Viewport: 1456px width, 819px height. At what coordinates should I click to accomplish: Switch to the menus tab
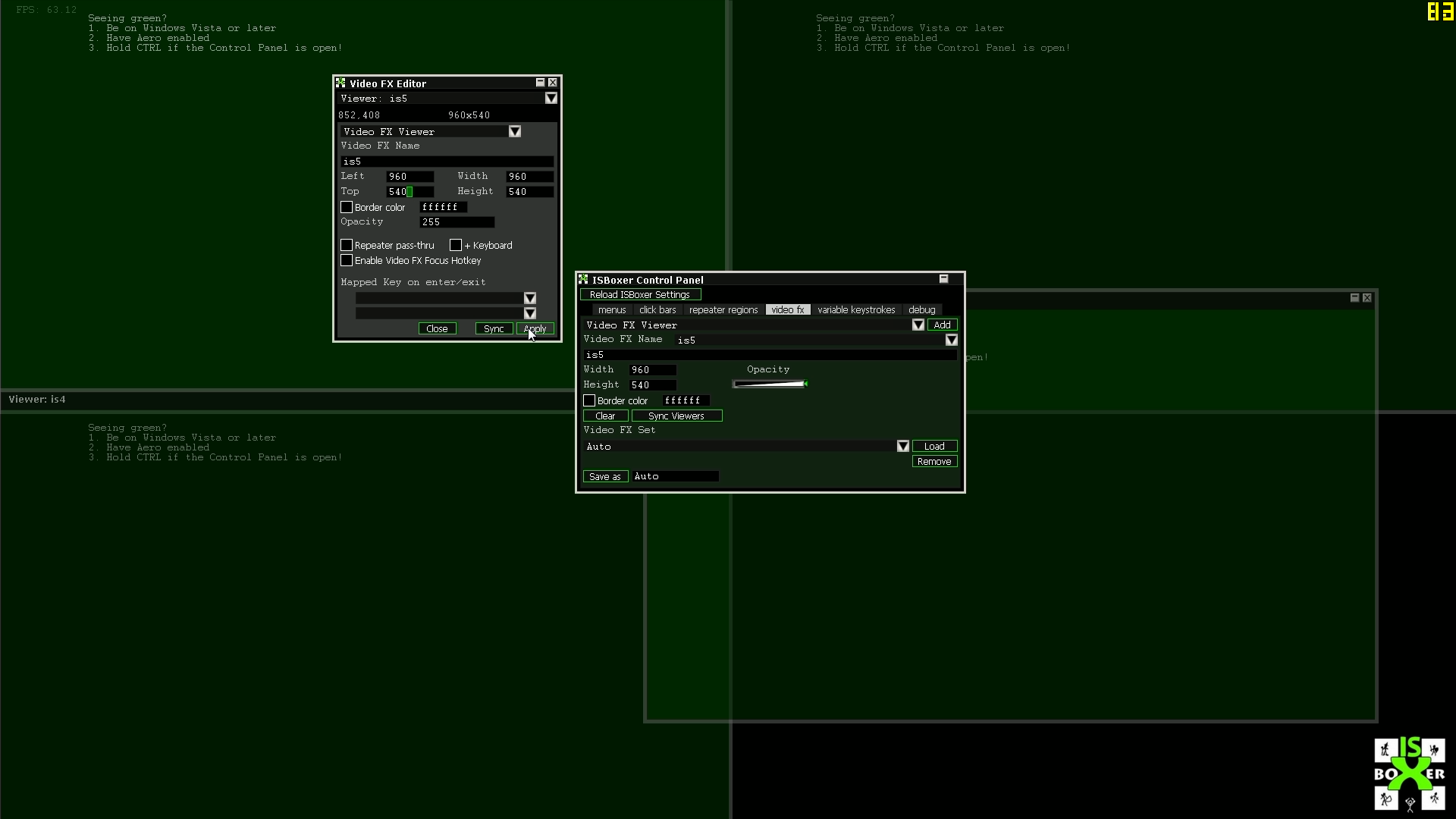(612, 309)
